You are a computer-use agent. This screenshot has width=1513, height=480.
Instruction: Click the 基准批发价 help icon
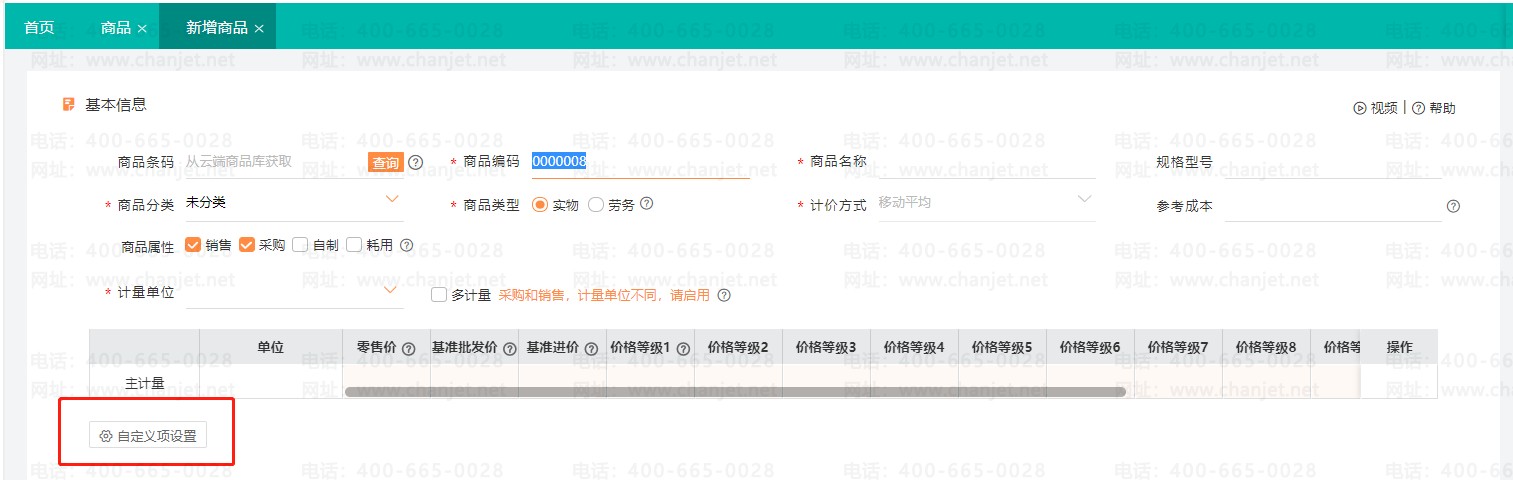[x=510, y=349]
